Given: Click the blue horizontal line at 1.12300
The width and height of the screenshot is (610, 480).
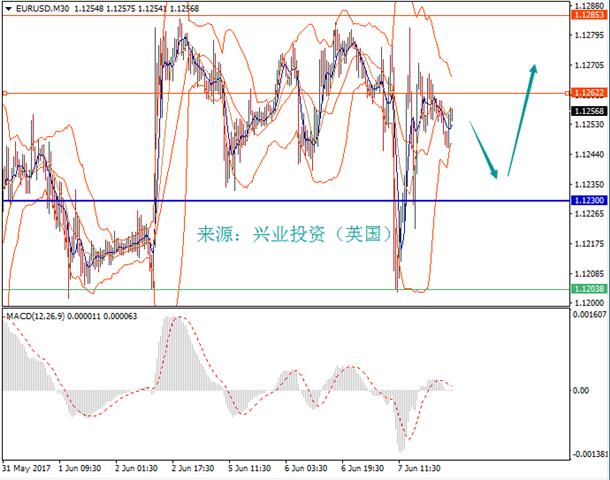Looking at the screenshot, I should point(286,201).
